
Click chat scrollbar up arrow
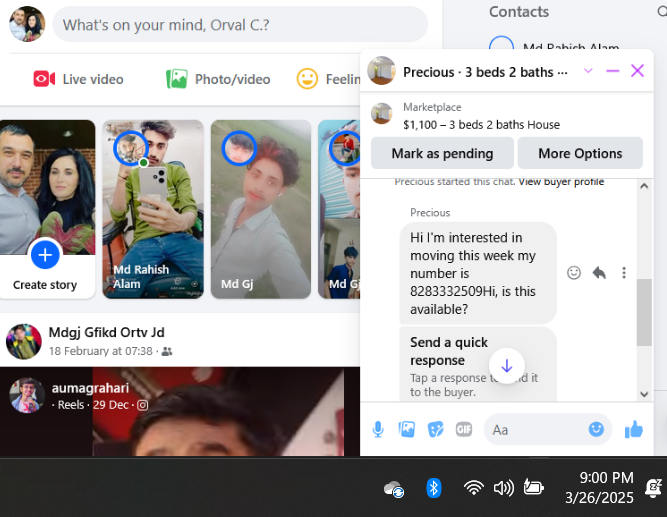pyautogui.click(x=644, y=186)
